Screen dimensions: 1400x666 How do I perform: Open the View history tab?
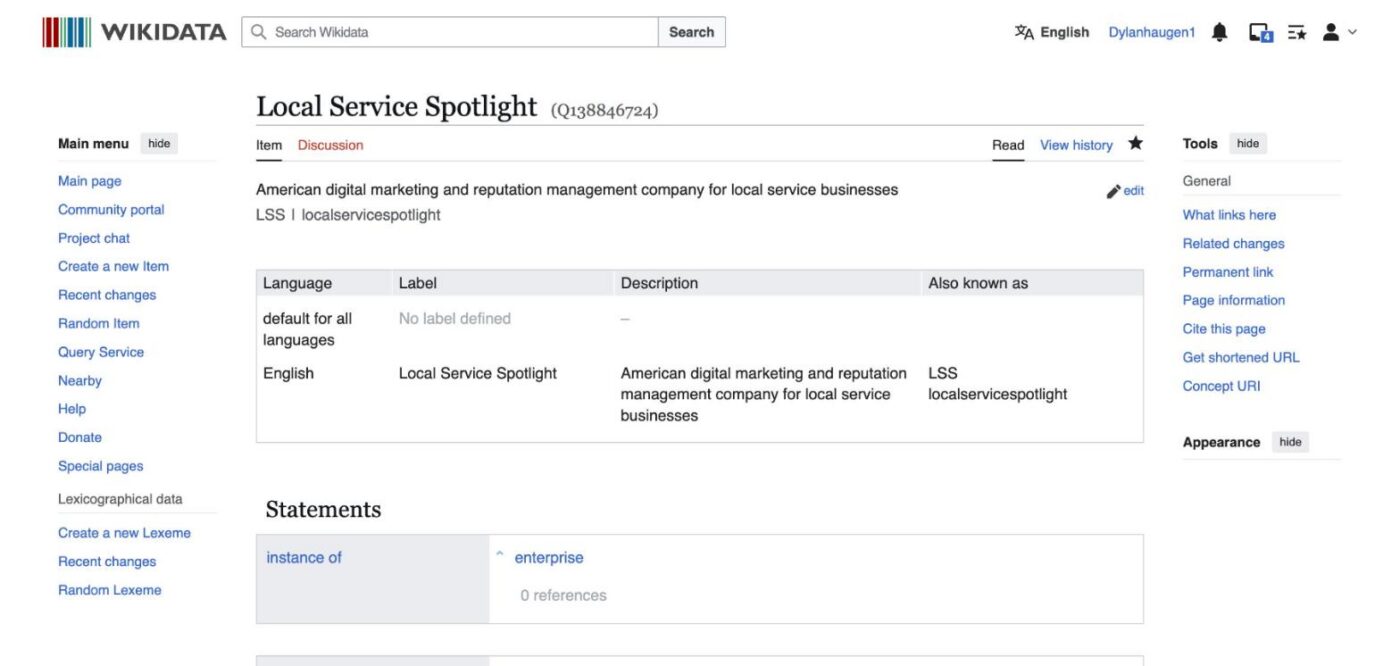tap(1075, 144)
